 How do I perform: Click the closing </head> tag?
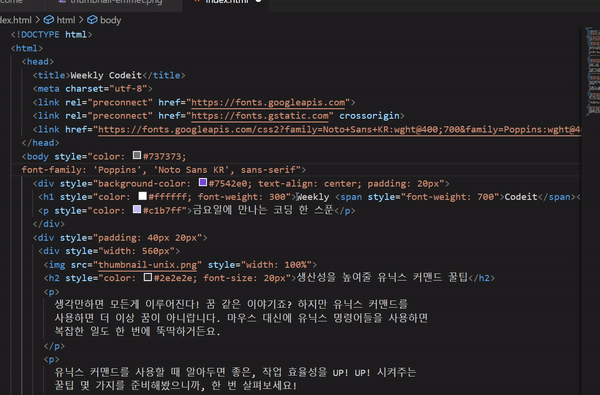(40, 143)
